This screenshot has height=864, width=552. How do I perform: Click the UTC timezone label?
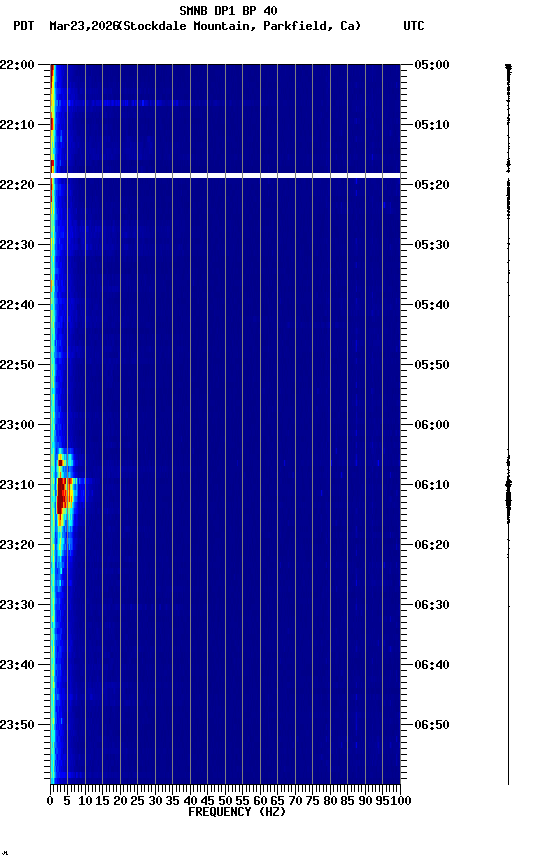pos(414,26)
